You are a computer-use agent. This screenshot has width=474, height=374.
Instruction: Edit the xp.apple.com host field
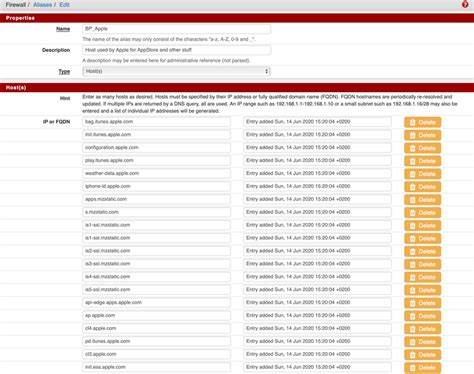point(156,315)
